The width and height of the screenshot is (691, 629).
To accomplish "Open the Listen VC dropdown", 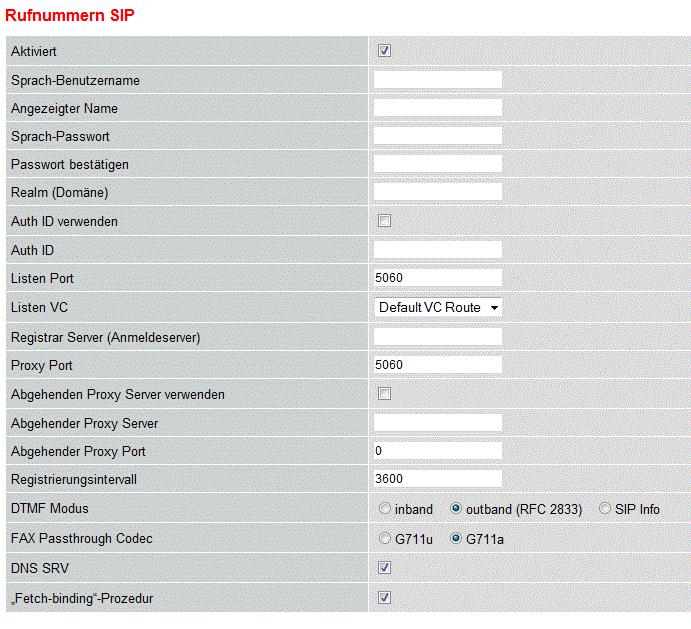I will 438,307.
